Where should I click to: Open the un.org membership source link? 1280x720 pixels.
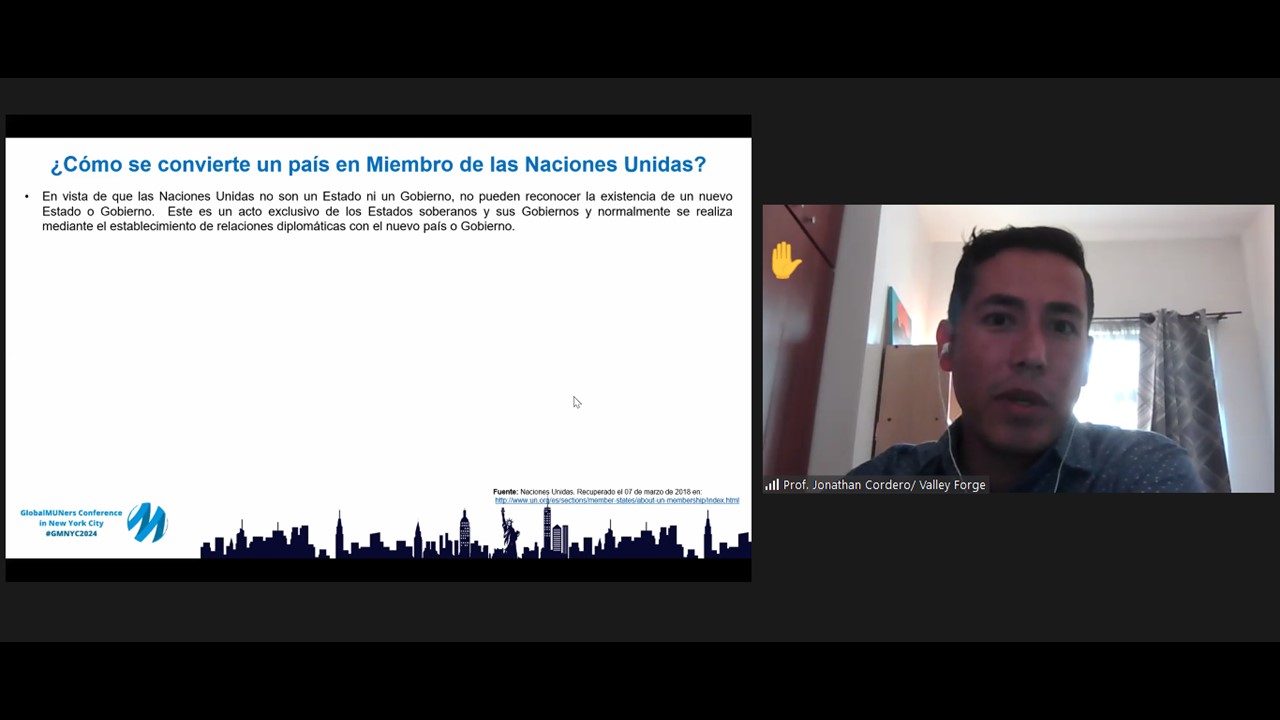pos(616,500)
